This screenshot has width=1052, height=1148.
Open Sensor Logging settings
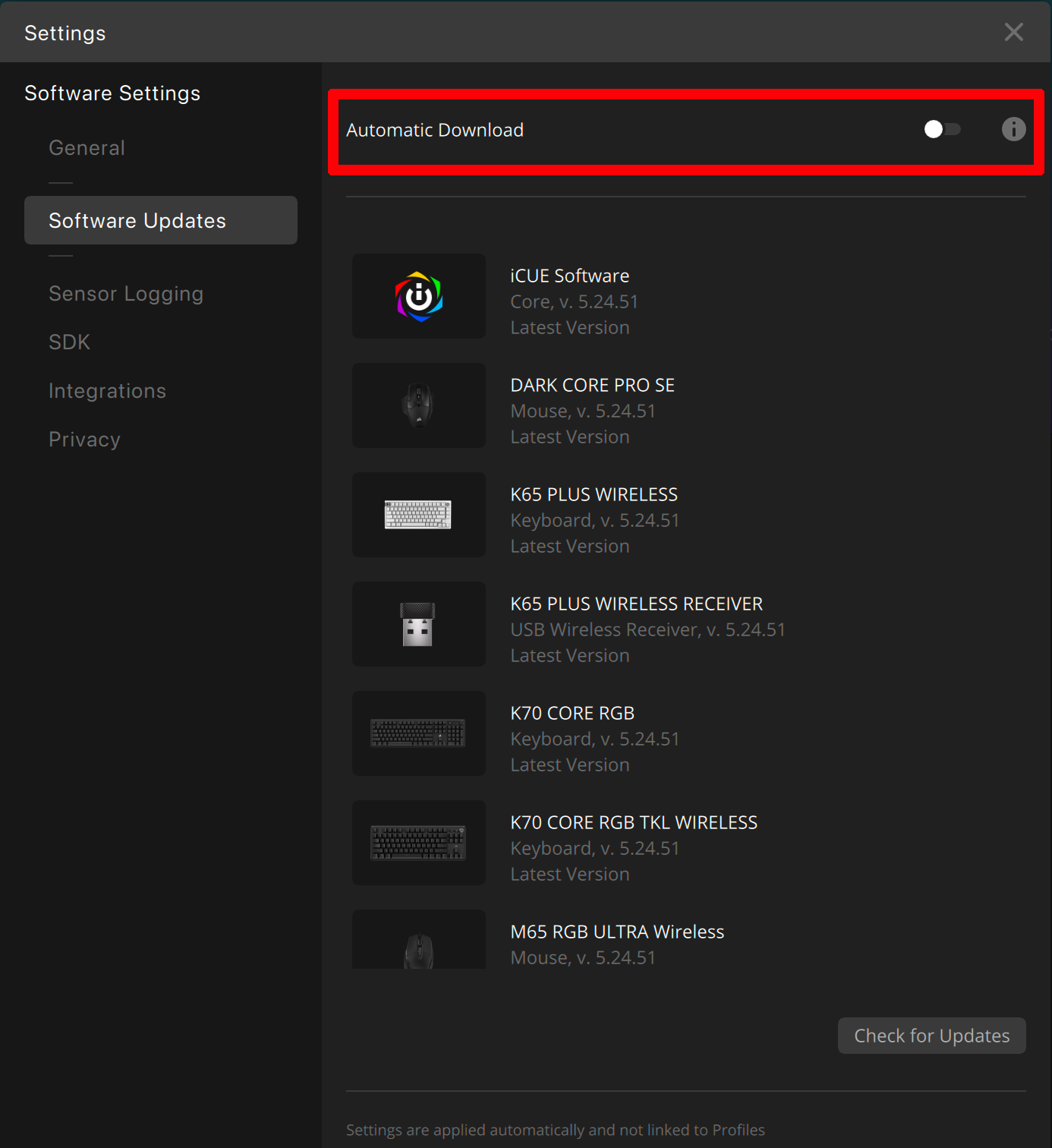(126, 294)
